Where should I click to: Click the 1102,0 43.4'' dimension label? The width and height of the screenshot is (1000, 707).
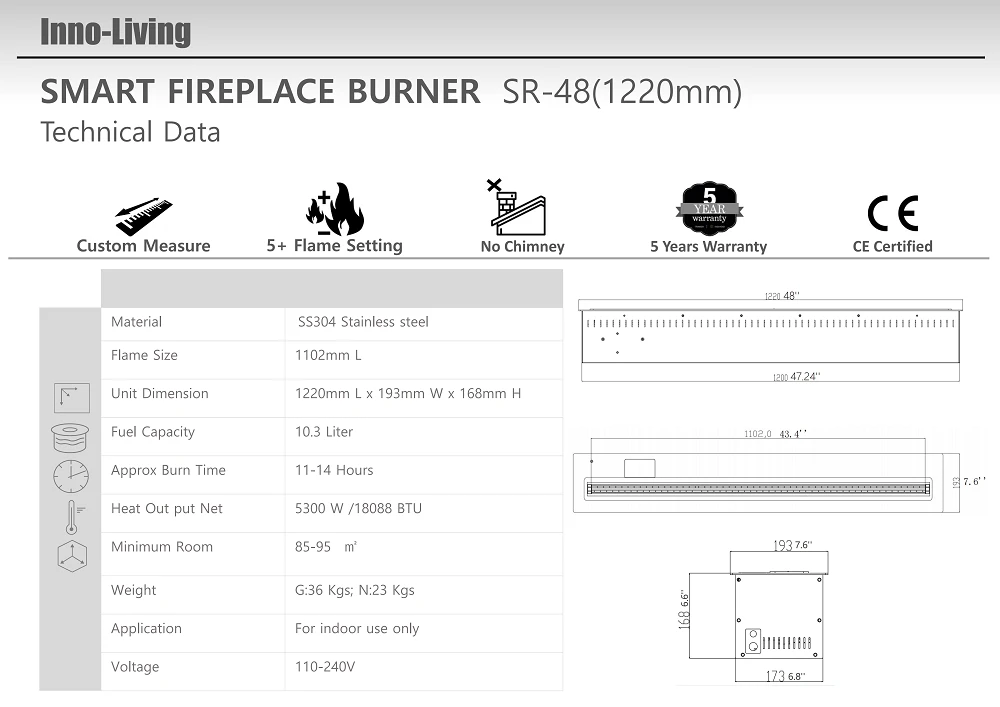coord(776,434)
